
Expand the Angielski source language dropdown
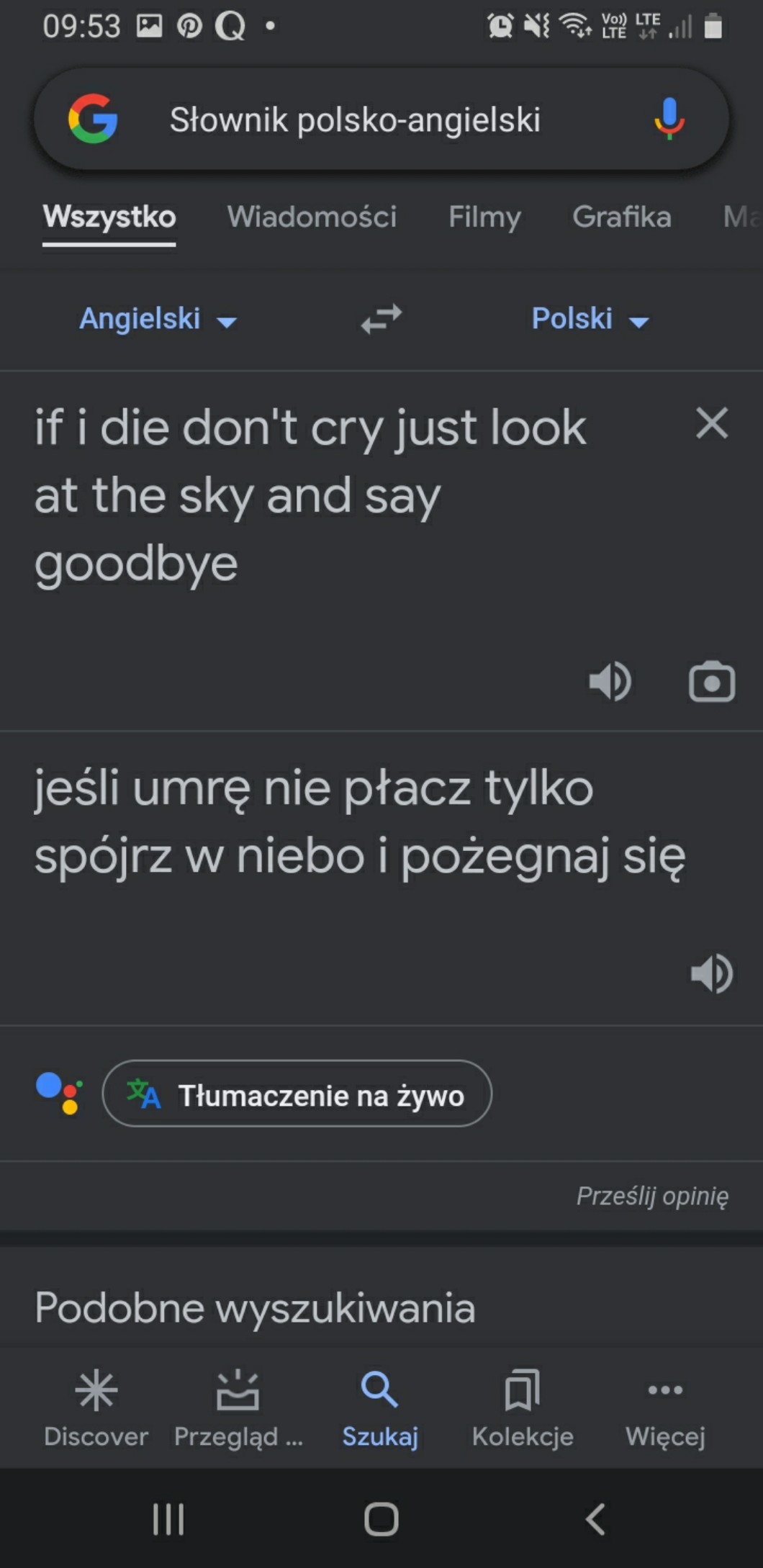coord(158,319)
